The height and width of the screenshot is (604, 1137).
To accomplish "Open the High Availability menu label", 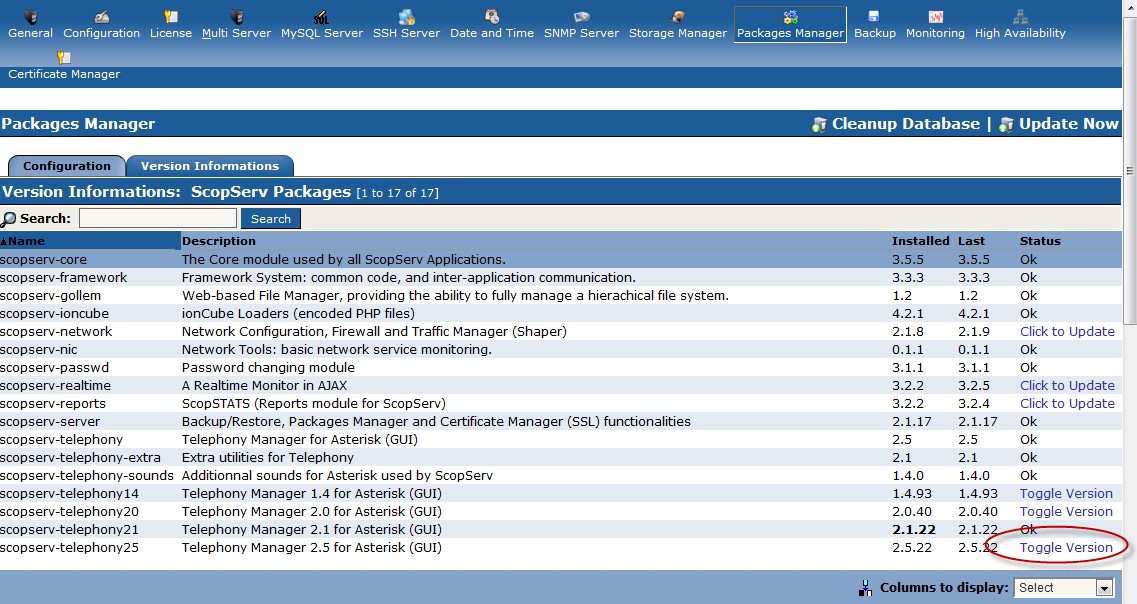I will (x=1020, y=33).
